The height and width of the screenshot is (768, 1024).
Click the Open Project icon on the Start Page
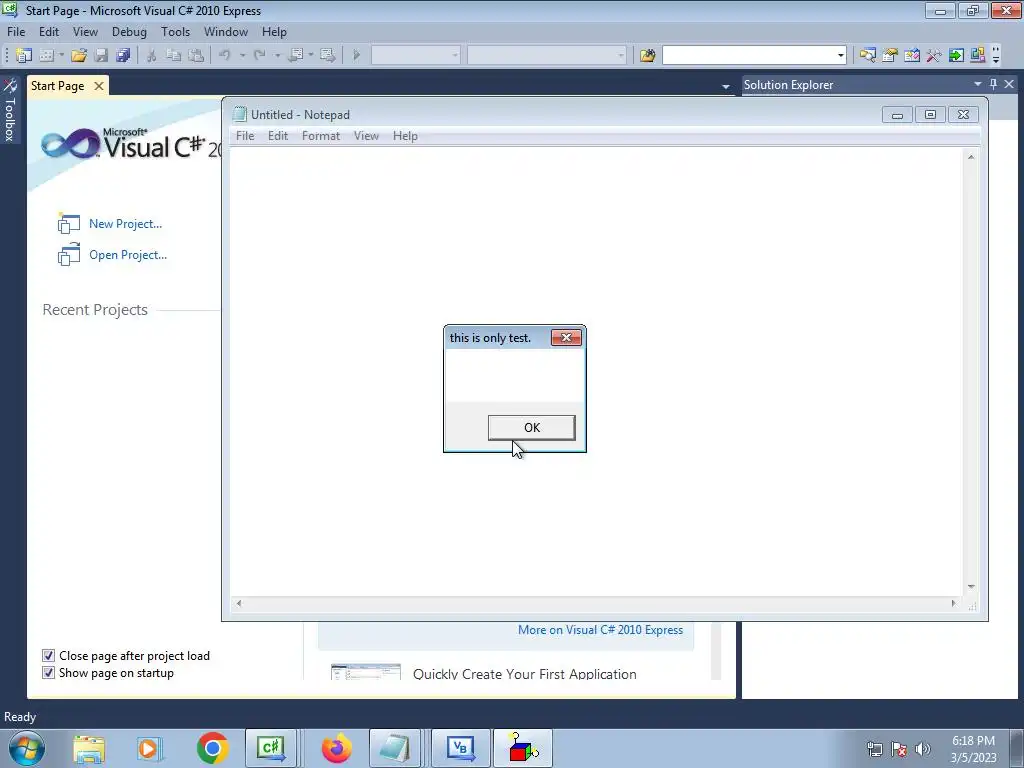tap(69, 255)
